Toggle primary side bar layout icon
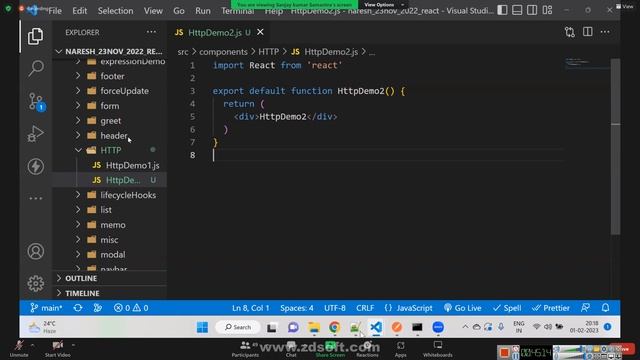This screenshot has width=640, height=360. [502, 10]
